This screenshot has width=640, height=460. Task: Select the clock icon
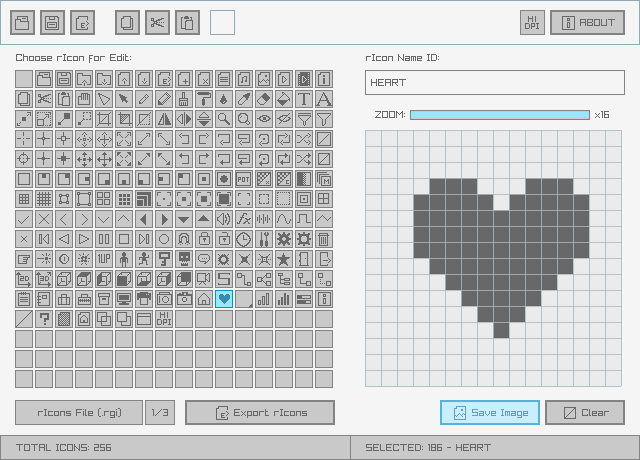pyautogui.click(x=244, y=239)
